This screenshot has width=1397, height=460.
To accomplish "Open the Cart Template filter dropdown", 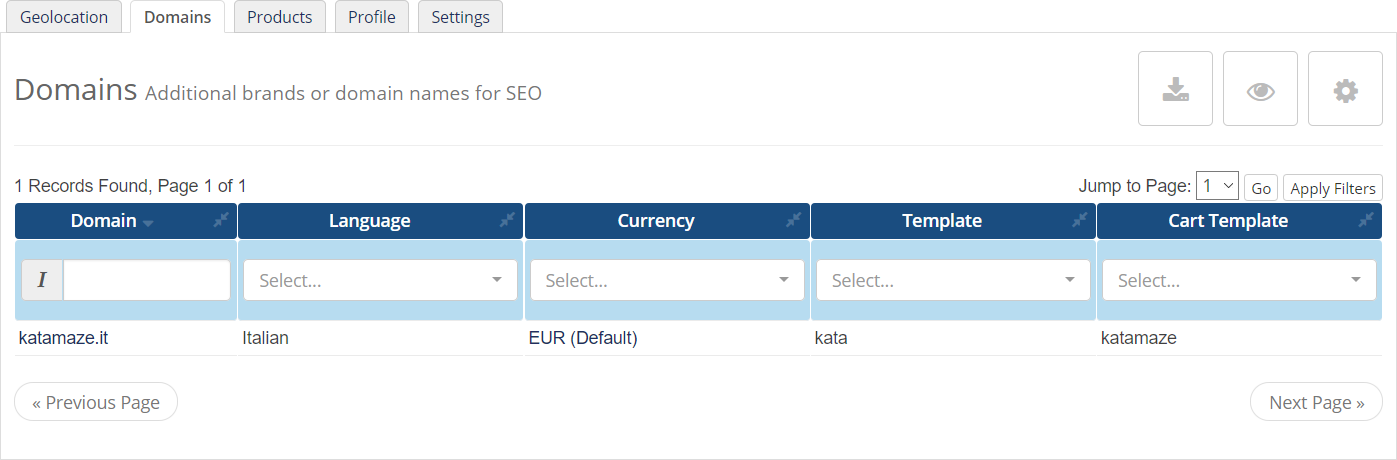I will point(1239,280).
